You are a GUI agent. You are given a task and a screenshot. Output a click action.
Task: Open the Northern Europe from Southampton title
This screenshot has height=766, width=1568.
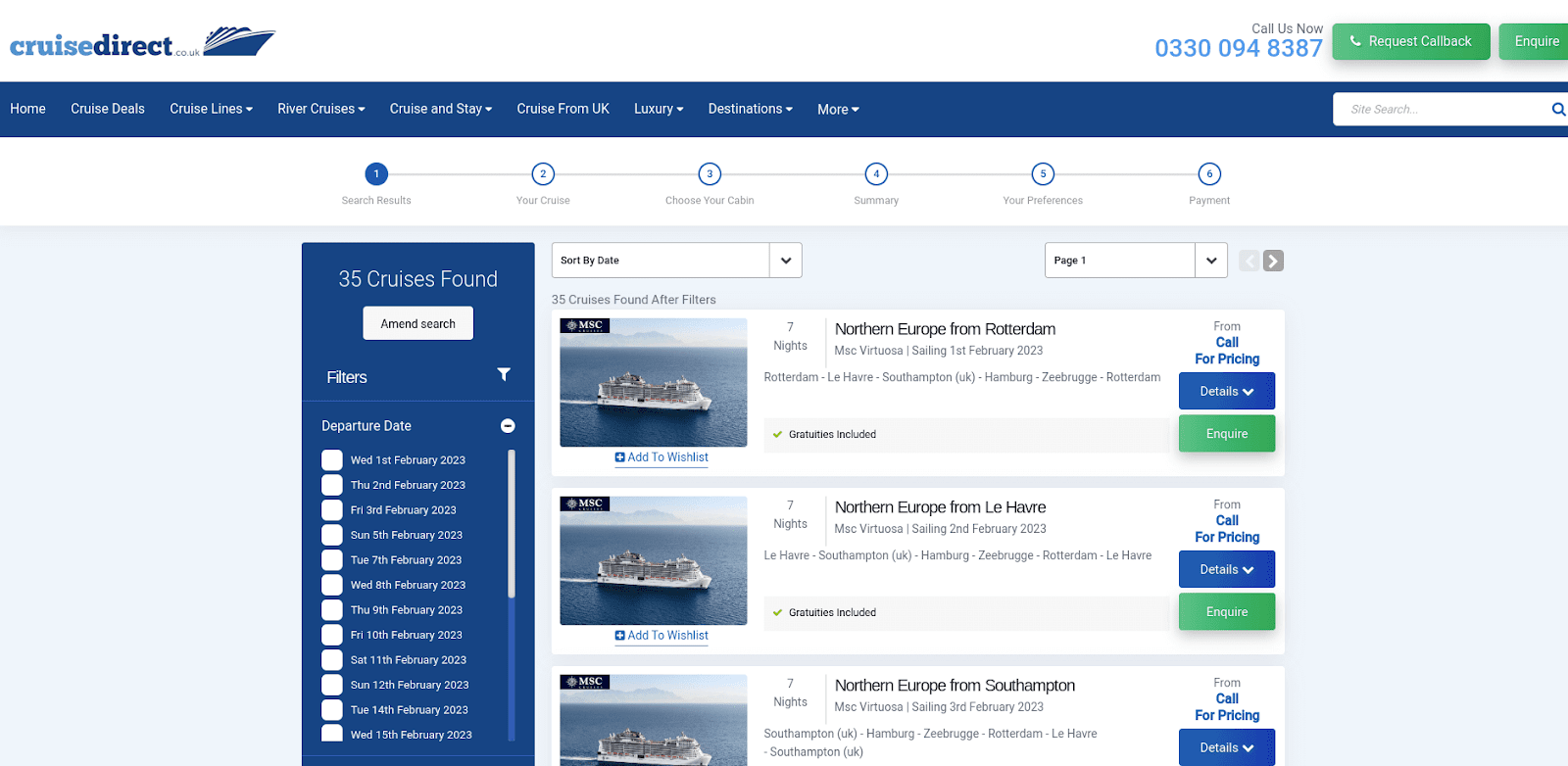pyautogui.click(x=955, y=686)
